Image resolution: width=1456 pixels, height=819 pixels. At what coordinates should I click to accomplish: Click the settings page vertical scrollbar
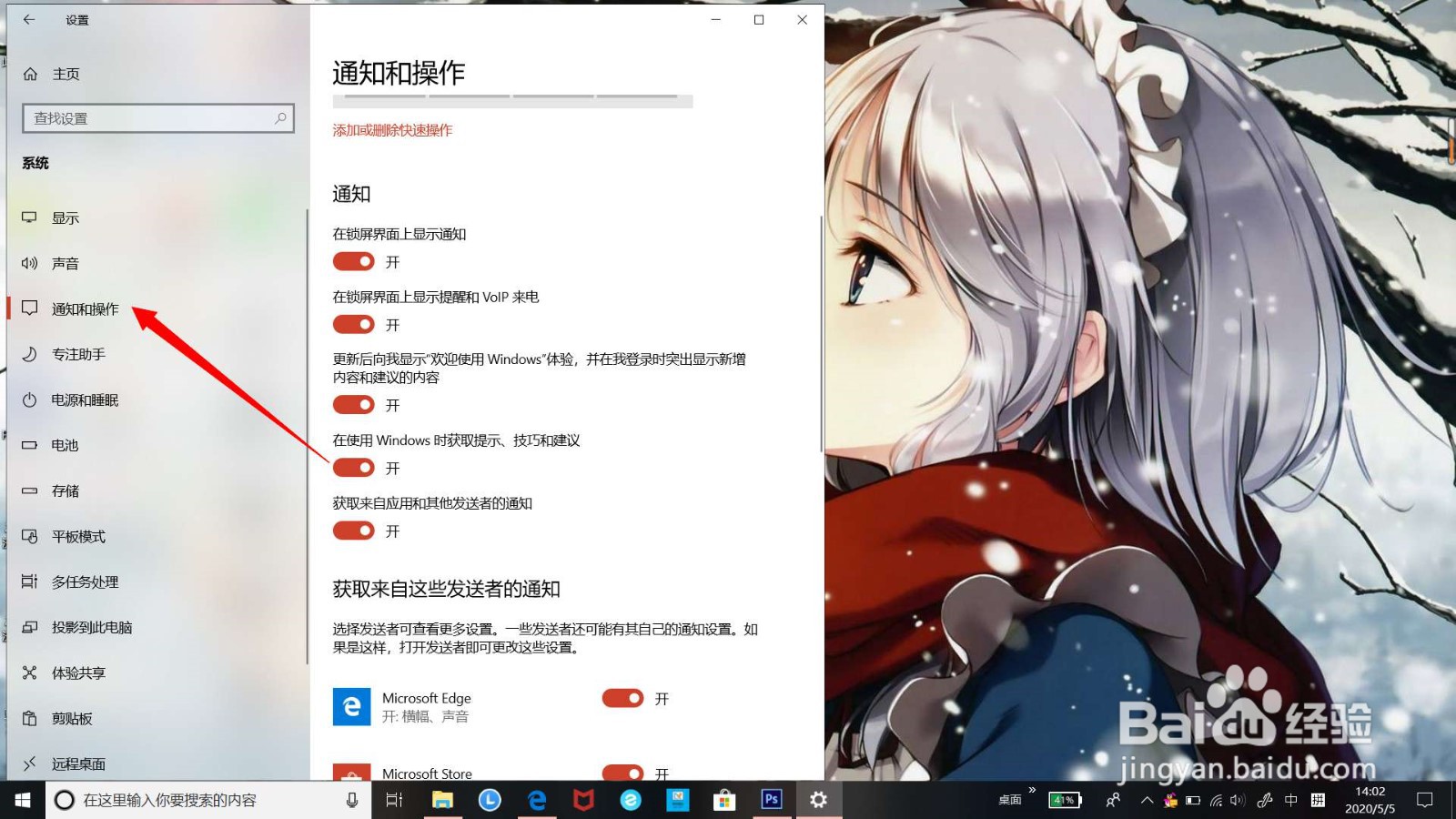click(x=821, y=334)
